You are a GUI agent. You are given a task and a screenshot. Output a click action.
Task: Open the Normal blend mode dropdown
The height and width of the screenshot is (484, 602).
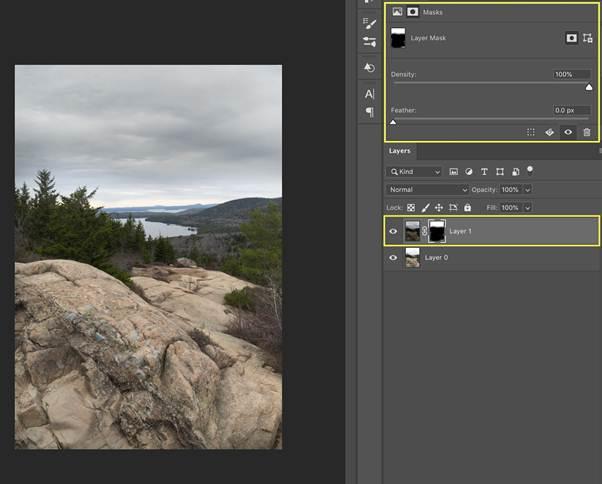tap(428, 189)
